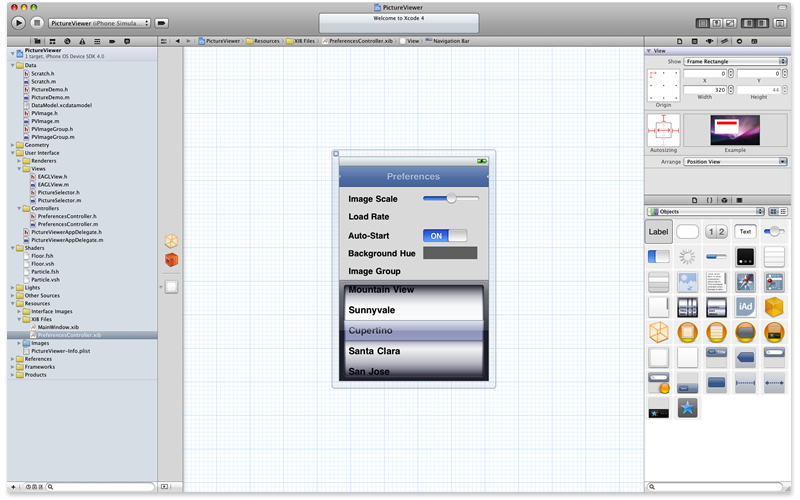
Task: Click the X position stepper
Action: [731, 73]
